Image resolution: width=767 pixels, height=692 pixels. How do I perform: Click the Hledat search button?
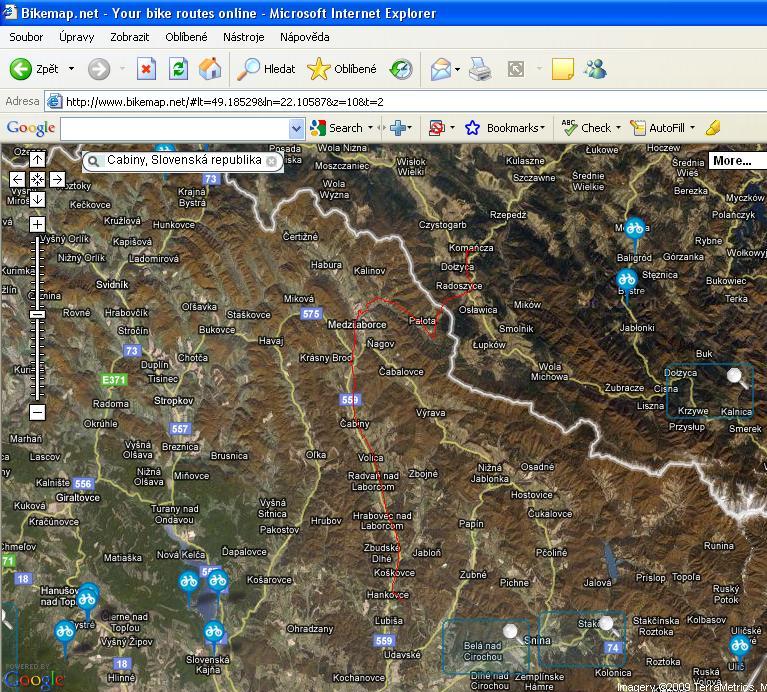click(266, 69)
